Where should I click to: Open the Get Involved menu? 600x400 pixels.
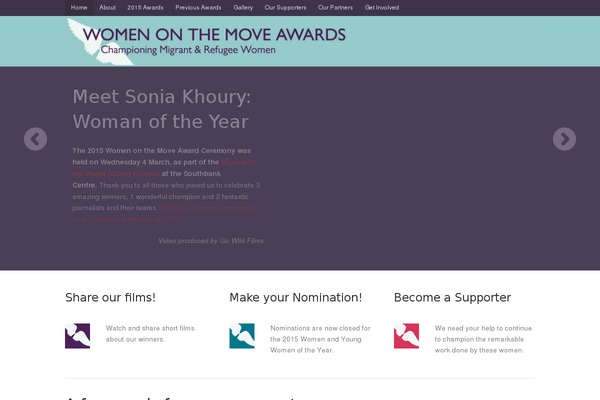pos(382,8)
